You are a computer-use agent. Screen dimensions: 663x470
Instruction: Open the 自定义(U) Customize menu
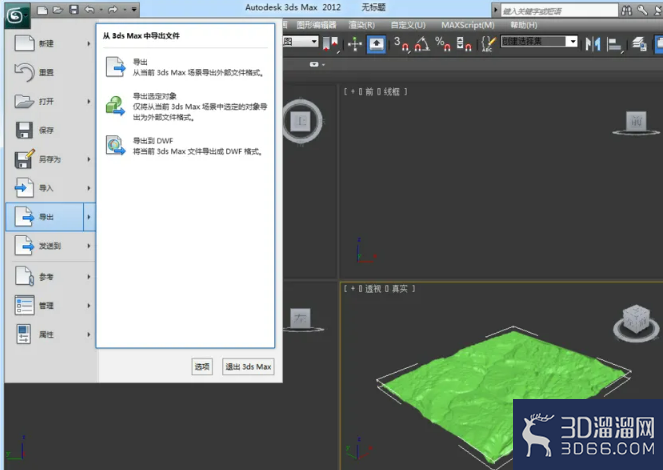408,25
